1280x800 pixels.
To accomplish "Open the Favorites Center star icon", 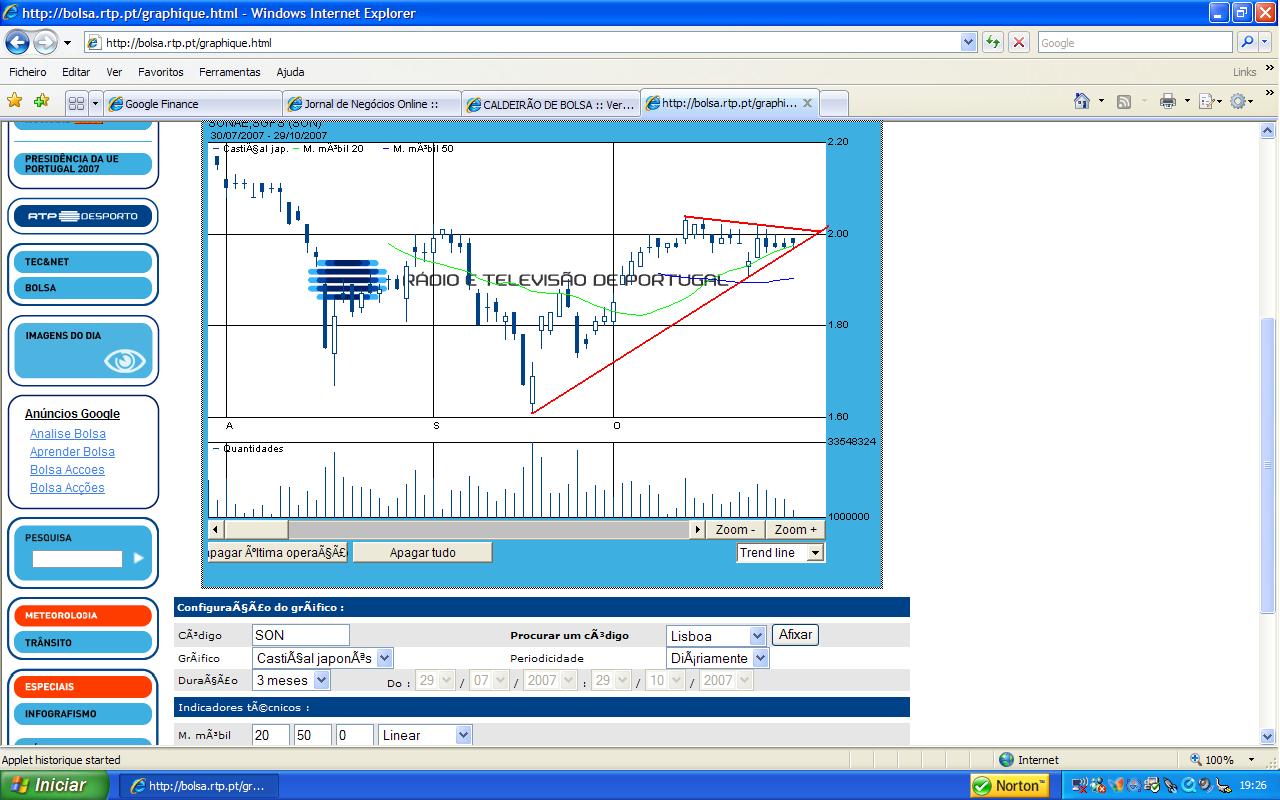I will tap(15, 101).
